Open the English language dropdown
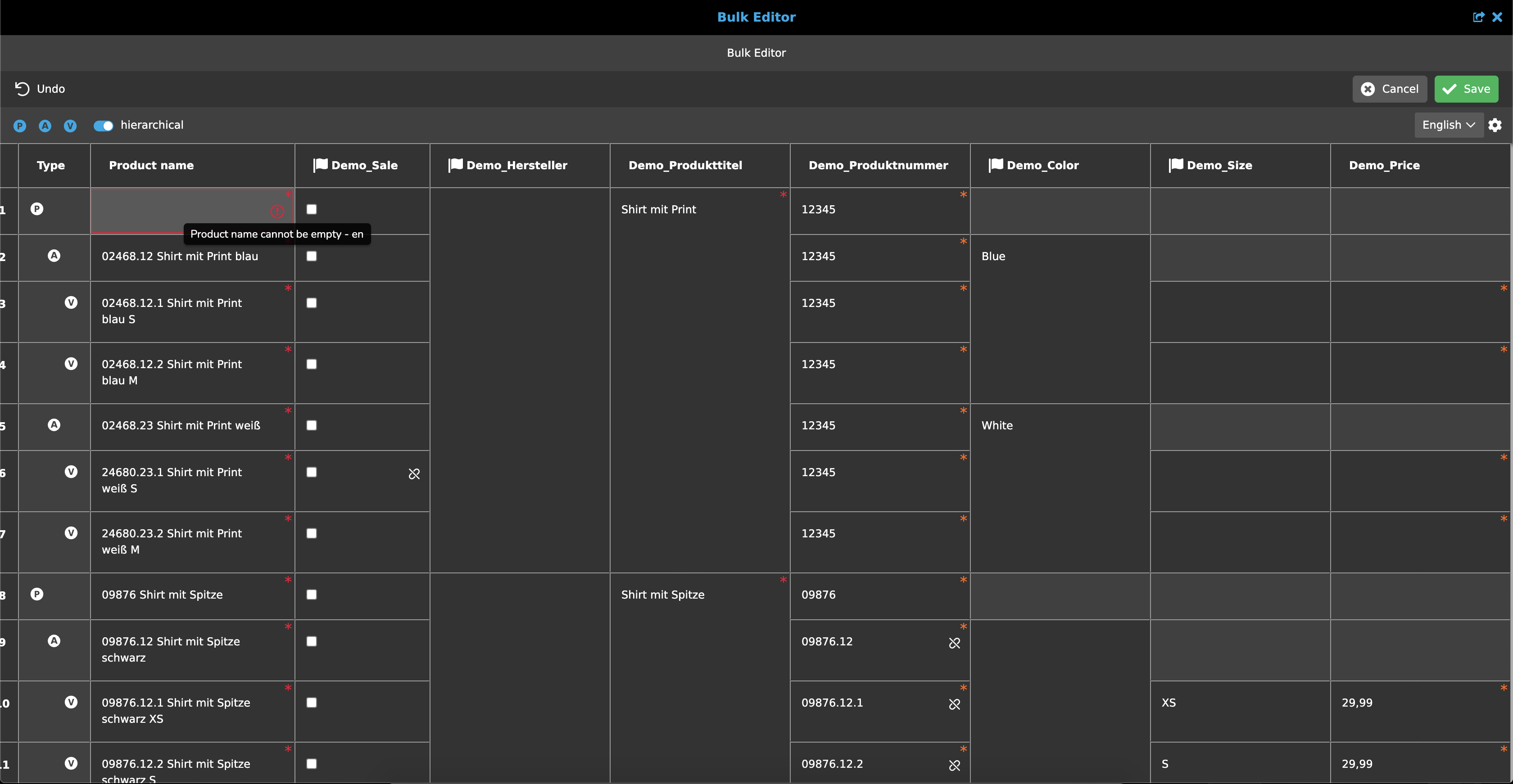Screen dimensions: 1513x784 [1448, 125]
